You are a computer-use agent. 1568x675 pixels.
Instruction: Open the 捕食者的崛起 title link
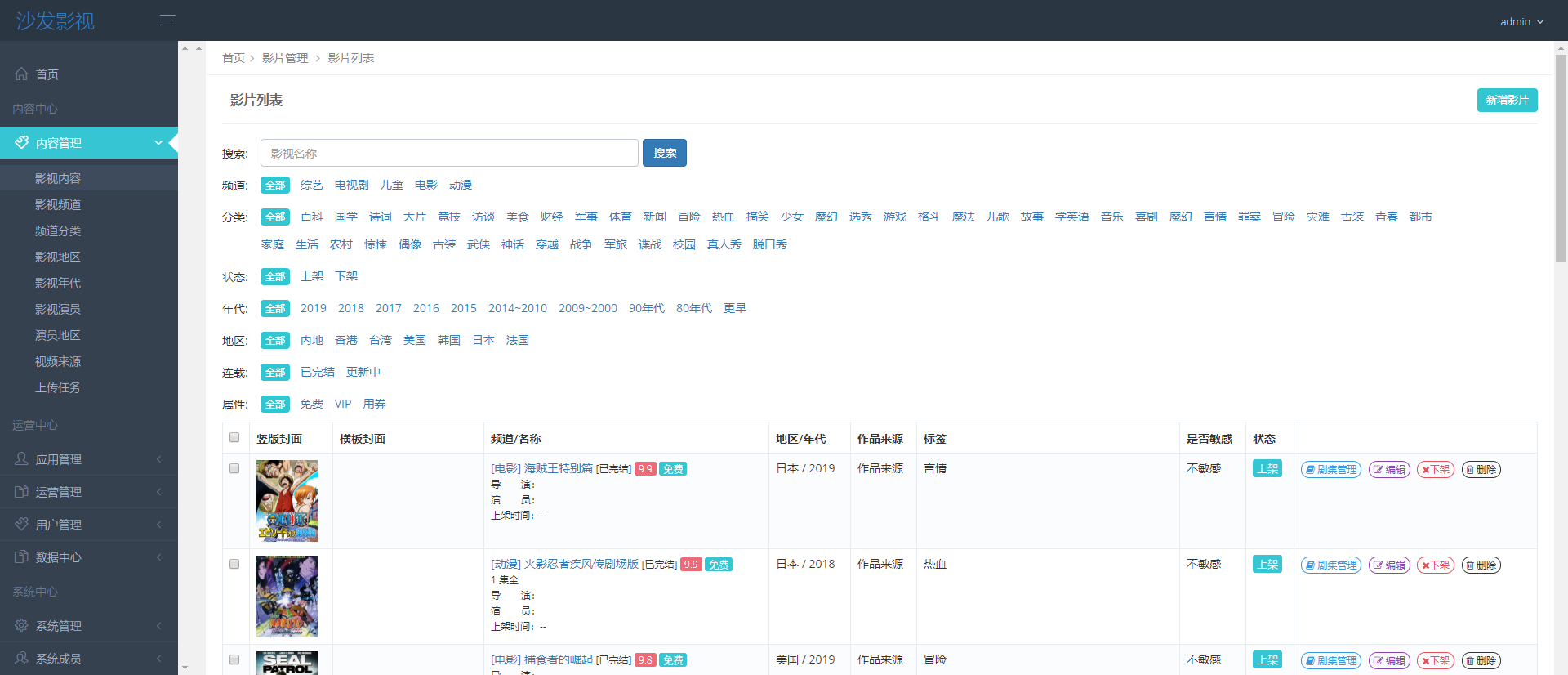(x=541, y=659)
